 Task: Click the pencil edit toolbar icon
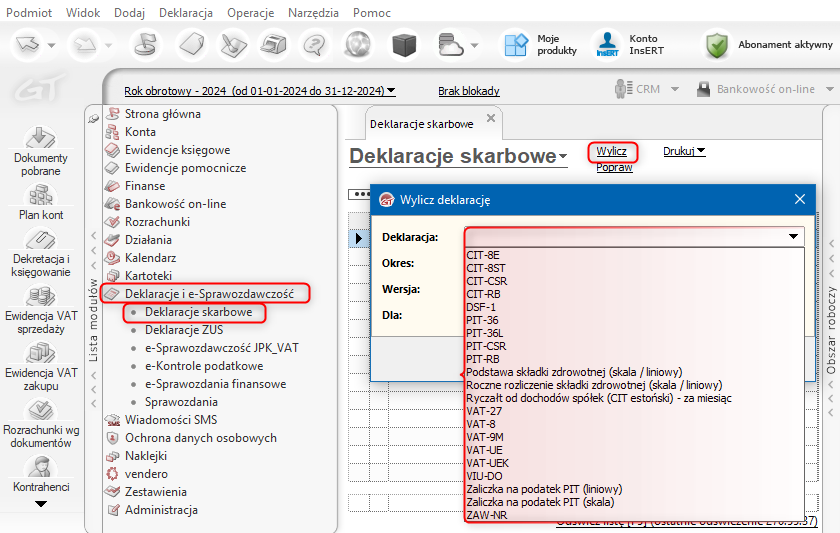[234, 44]
